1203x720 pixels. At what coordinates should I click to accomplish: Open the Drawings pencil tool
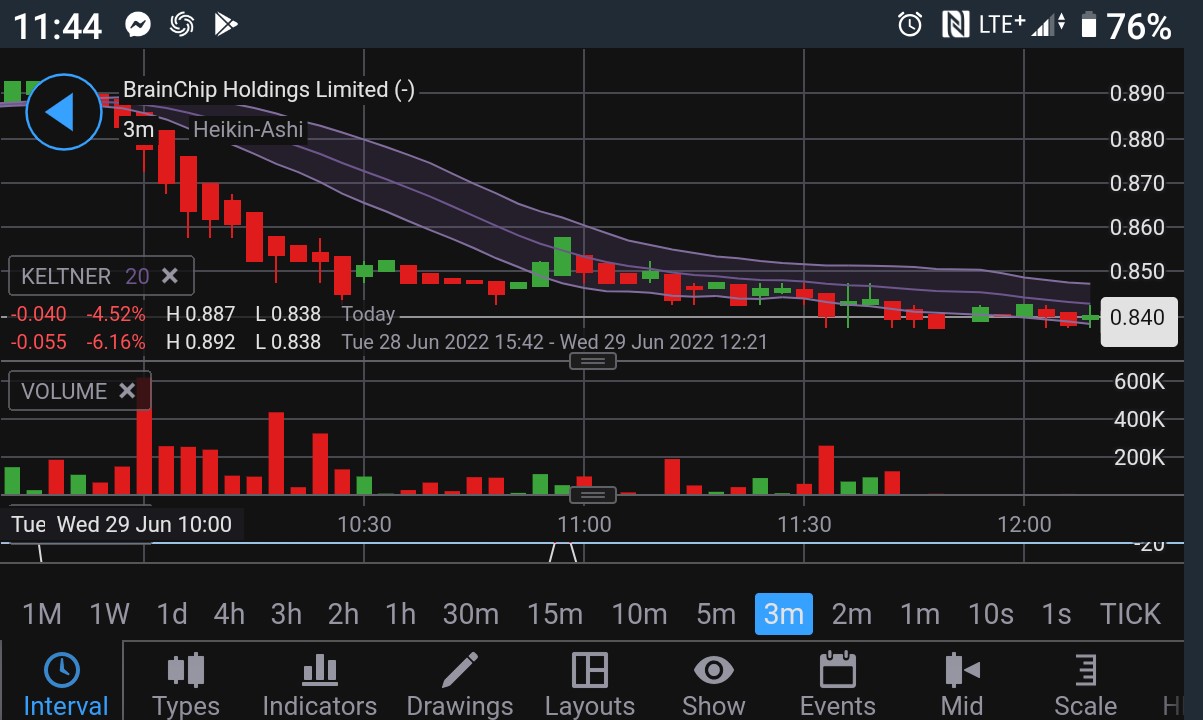point(459,671)
